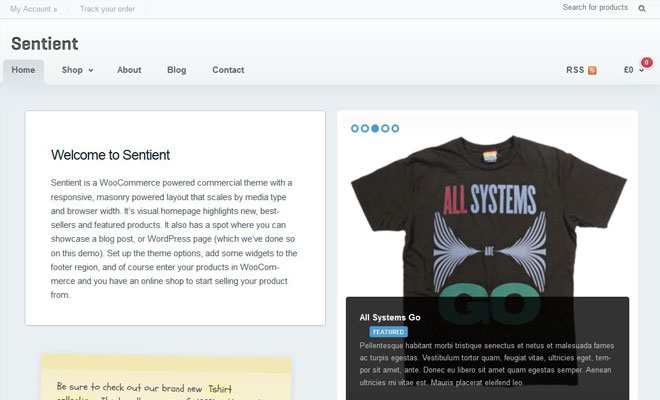Click the red cart count badge
This screenshot has height=400, width=660.
click(x=646, y=62)
